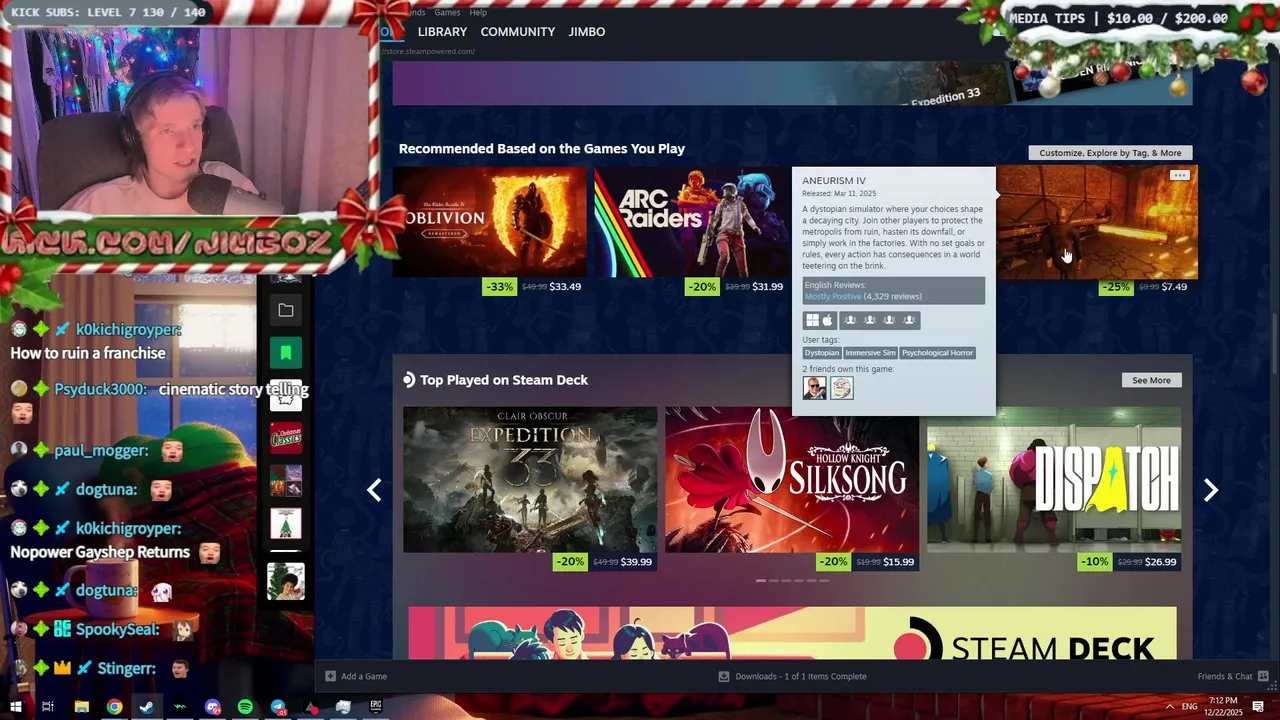This screenshot has height=720, width=1280.
Task: Open Oblivion Remastered game capsule
Action: pos(490,222)
